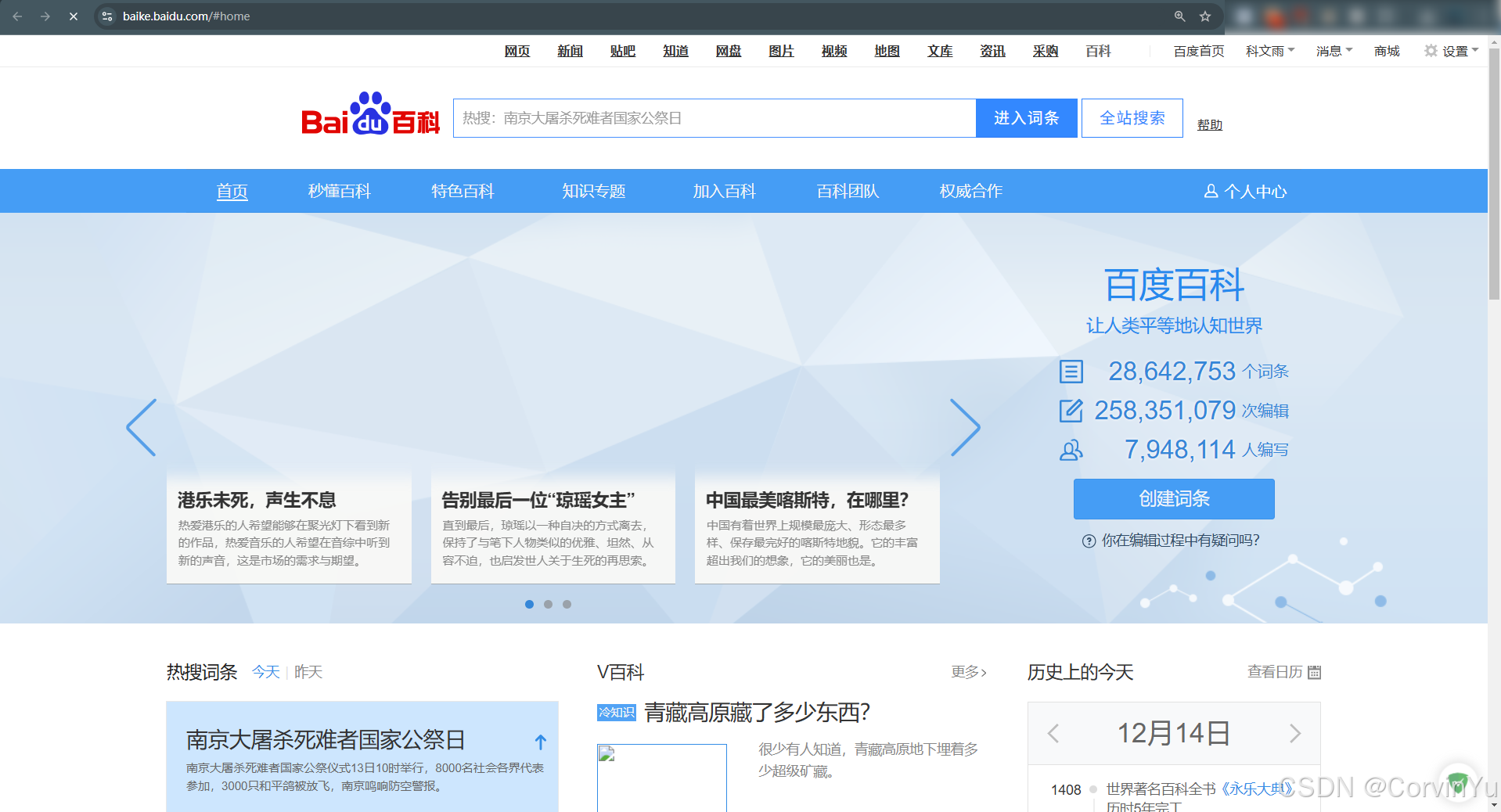1501x812 pixels.
Task: Go to previous day in 历史上的今天
Action: 1053,733
